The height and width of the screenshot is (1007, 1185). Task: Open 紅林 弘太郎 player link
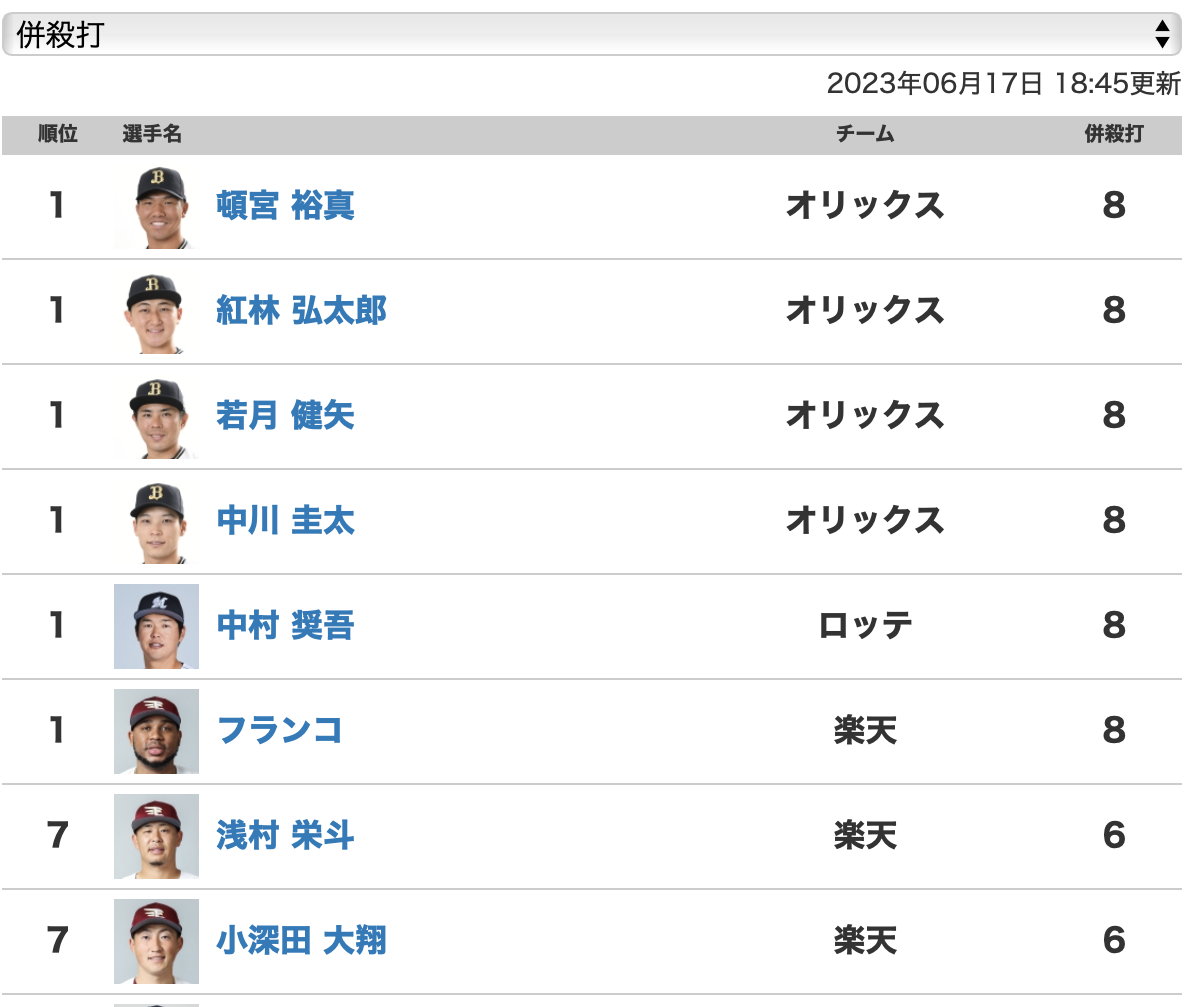(302, 311)
